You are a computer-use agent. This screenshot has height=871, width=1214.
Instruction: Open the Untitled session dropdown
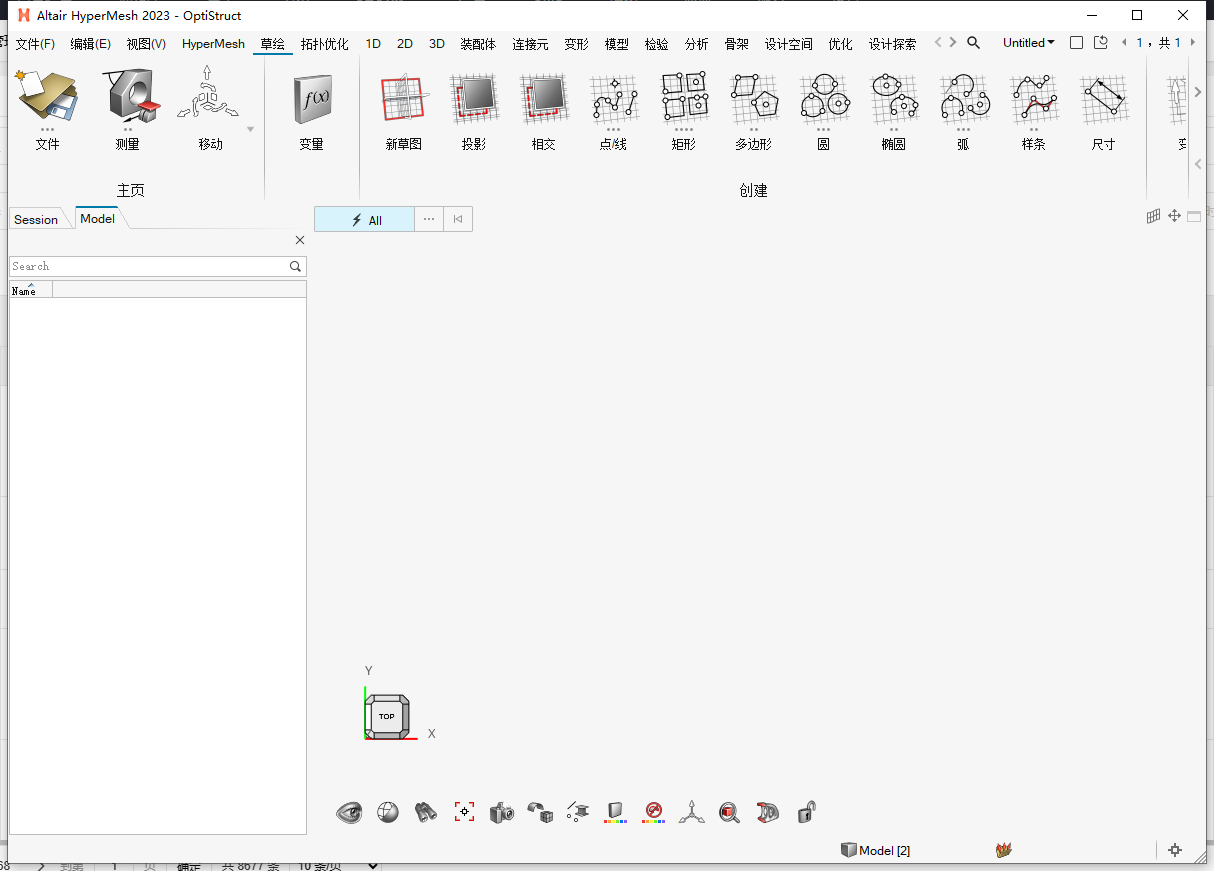point(1028,42)
